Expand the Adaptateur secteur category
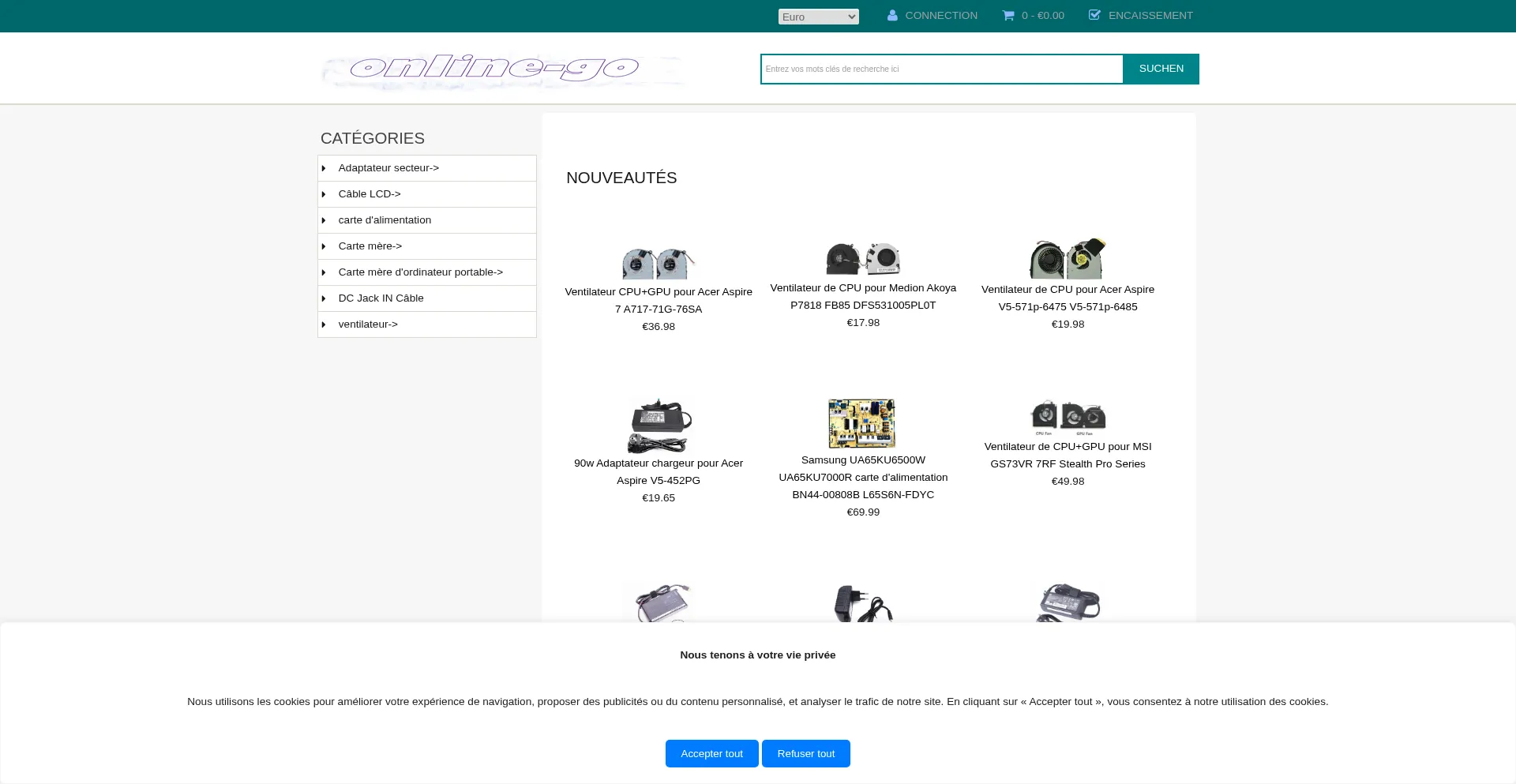Screen dimensions: 1516x784 pos(388,168)
